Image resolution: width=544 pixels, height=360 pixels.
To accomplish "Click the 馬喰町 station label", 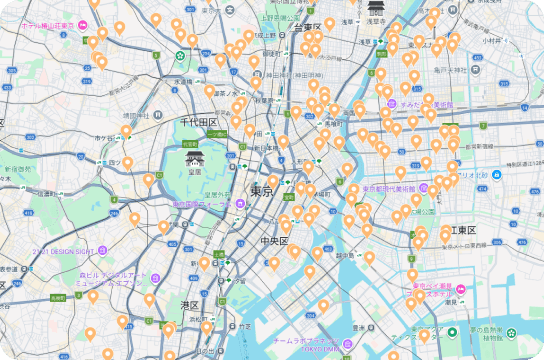I will tap(333, 124).
